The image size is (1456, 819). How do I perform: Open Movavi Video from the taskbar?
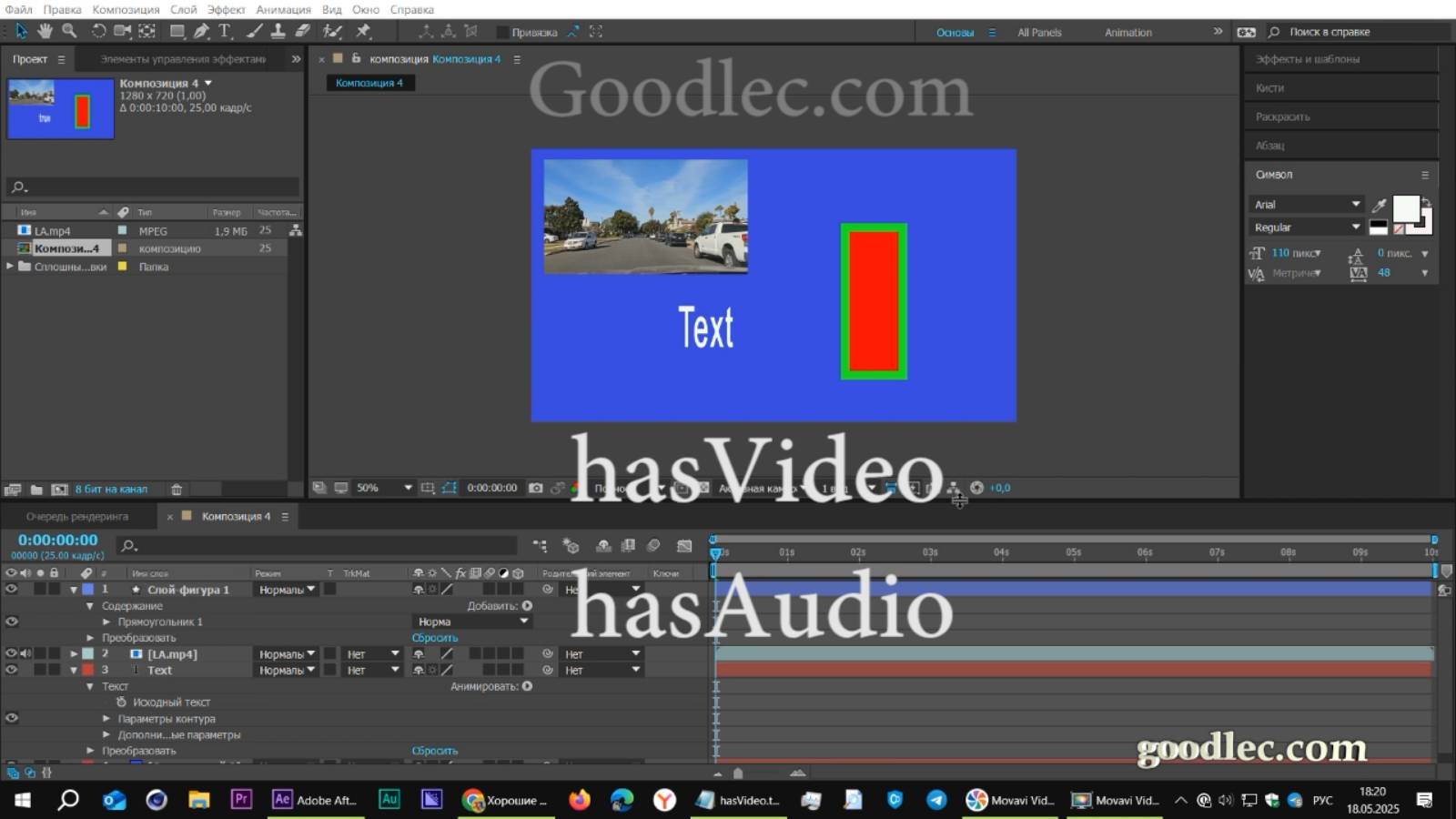coord(1010,801)
